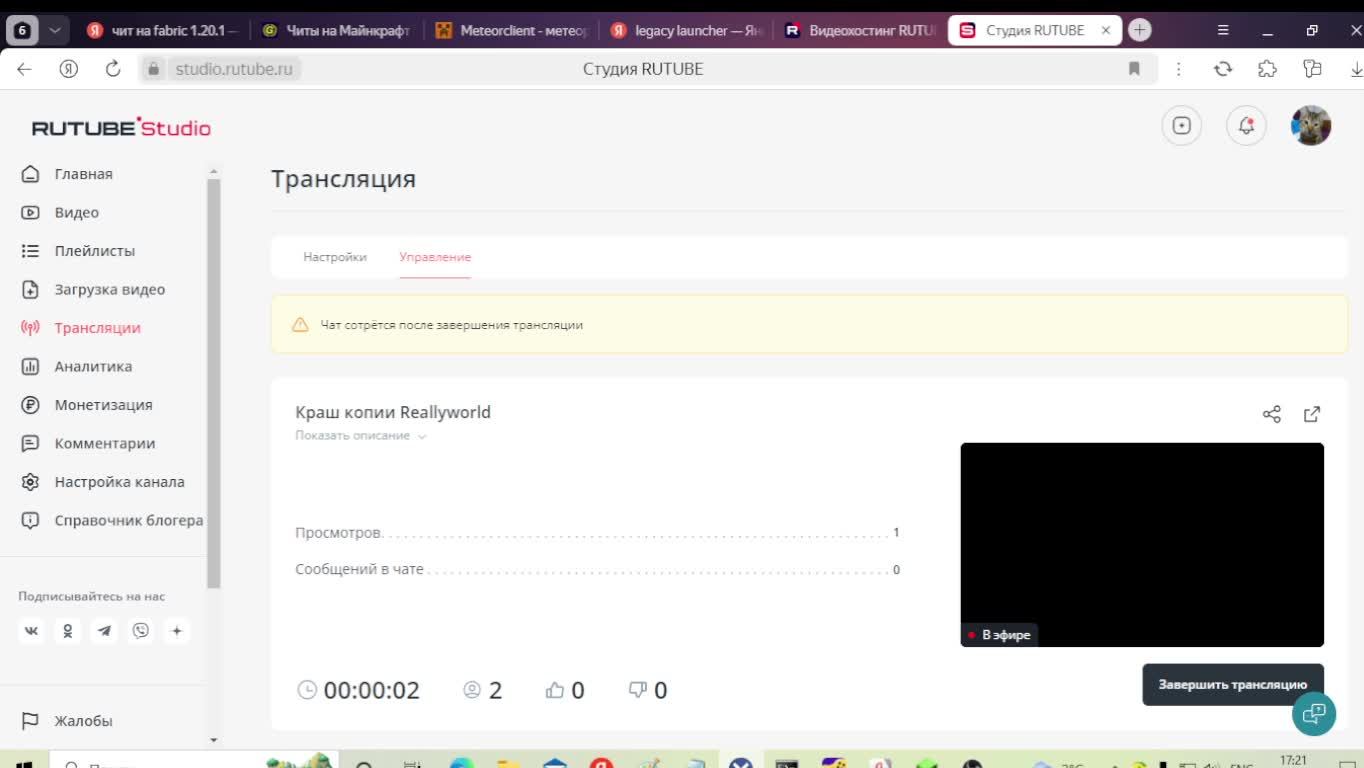Open the Главная home icon in sidebar
Viewport: 1364px width, 768px height.
(x=30, y=174)
